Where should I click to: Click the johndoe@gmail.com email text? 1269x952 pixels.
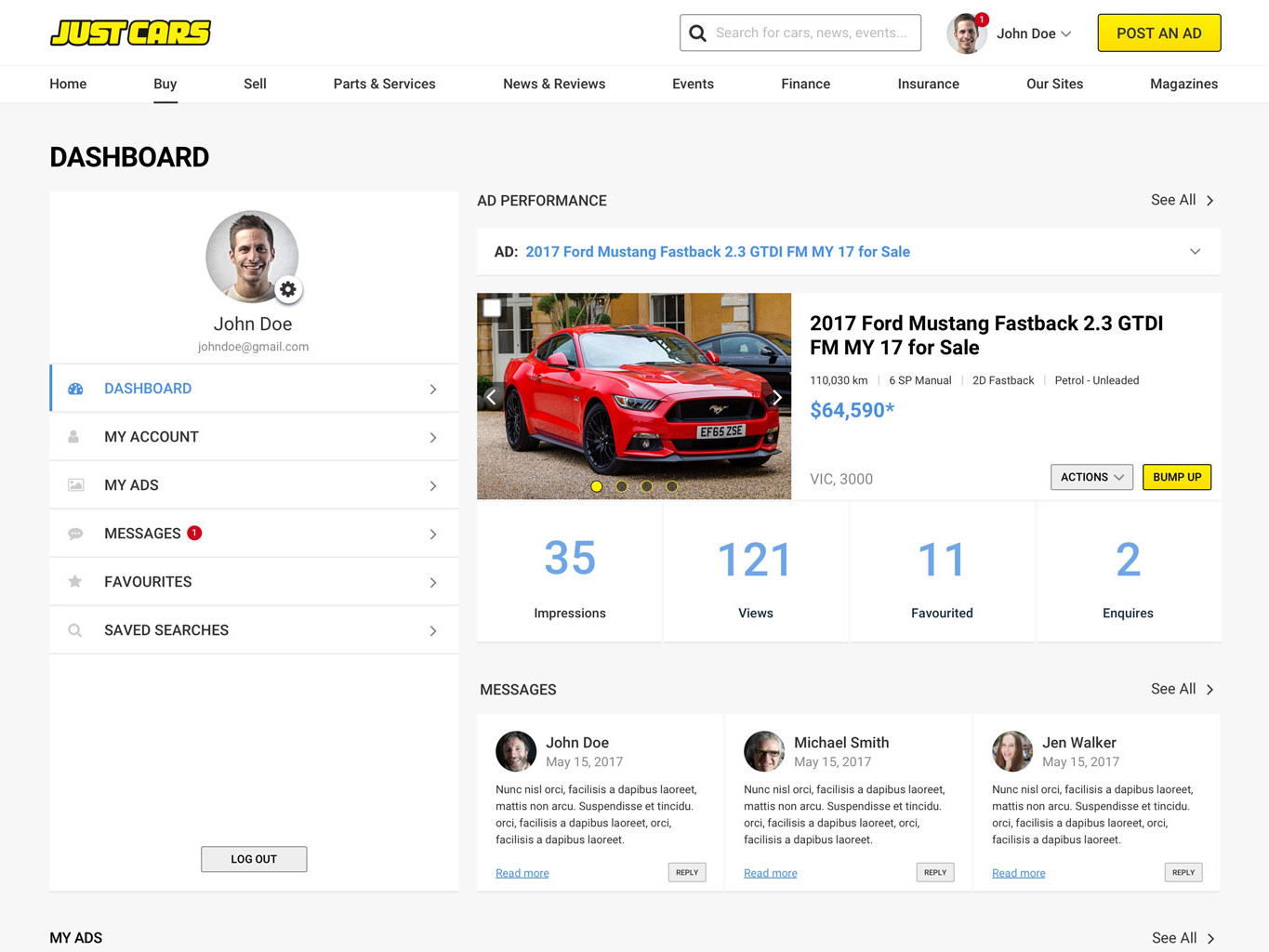253,347
